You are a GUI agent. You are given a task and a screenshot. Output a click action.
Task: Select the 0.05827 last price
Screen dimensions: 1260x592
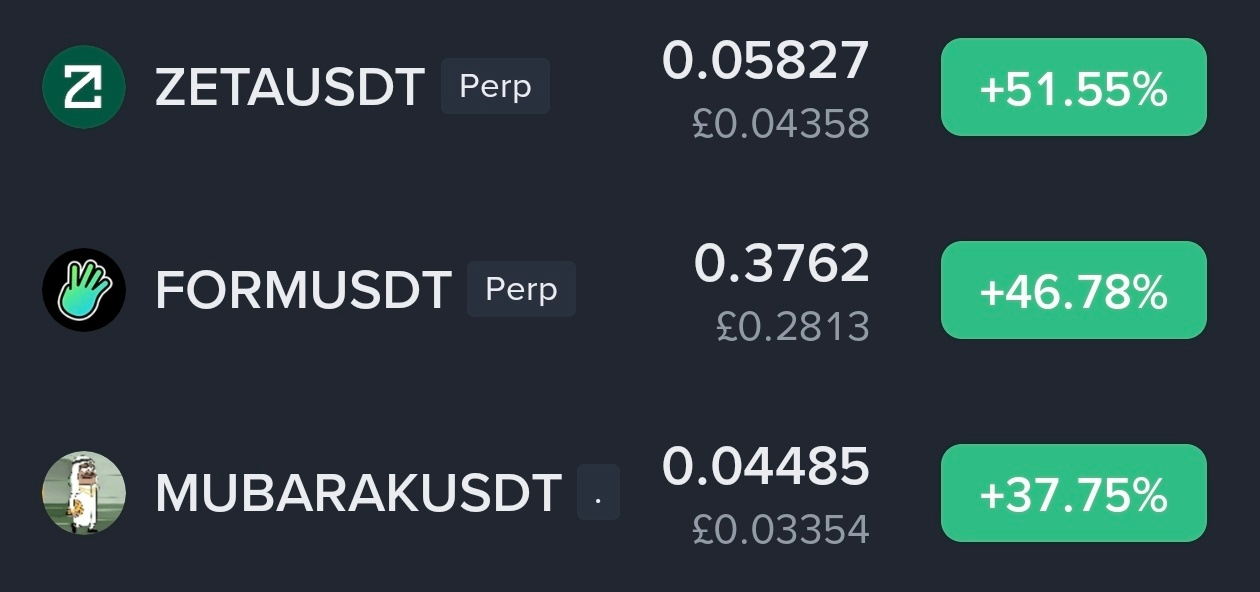pos(766,61)
